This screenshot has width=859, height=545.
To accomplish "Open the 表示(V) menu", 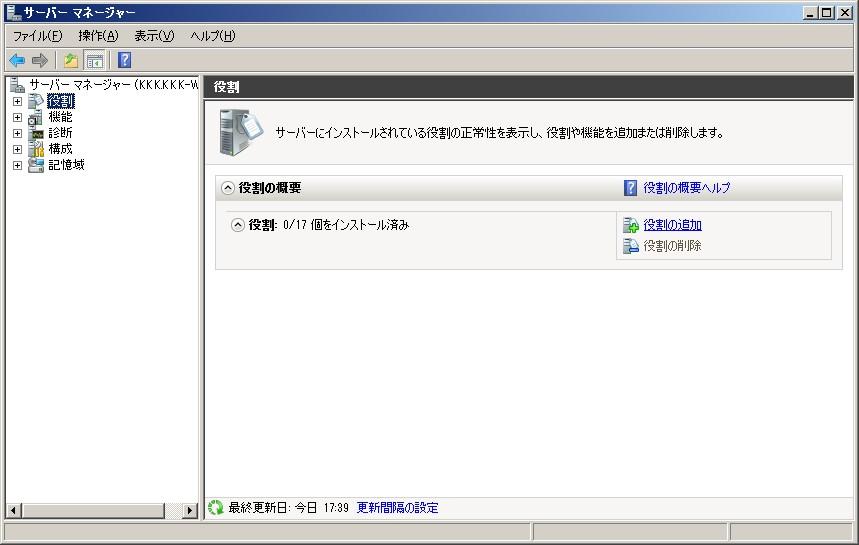I will (154, 36).
